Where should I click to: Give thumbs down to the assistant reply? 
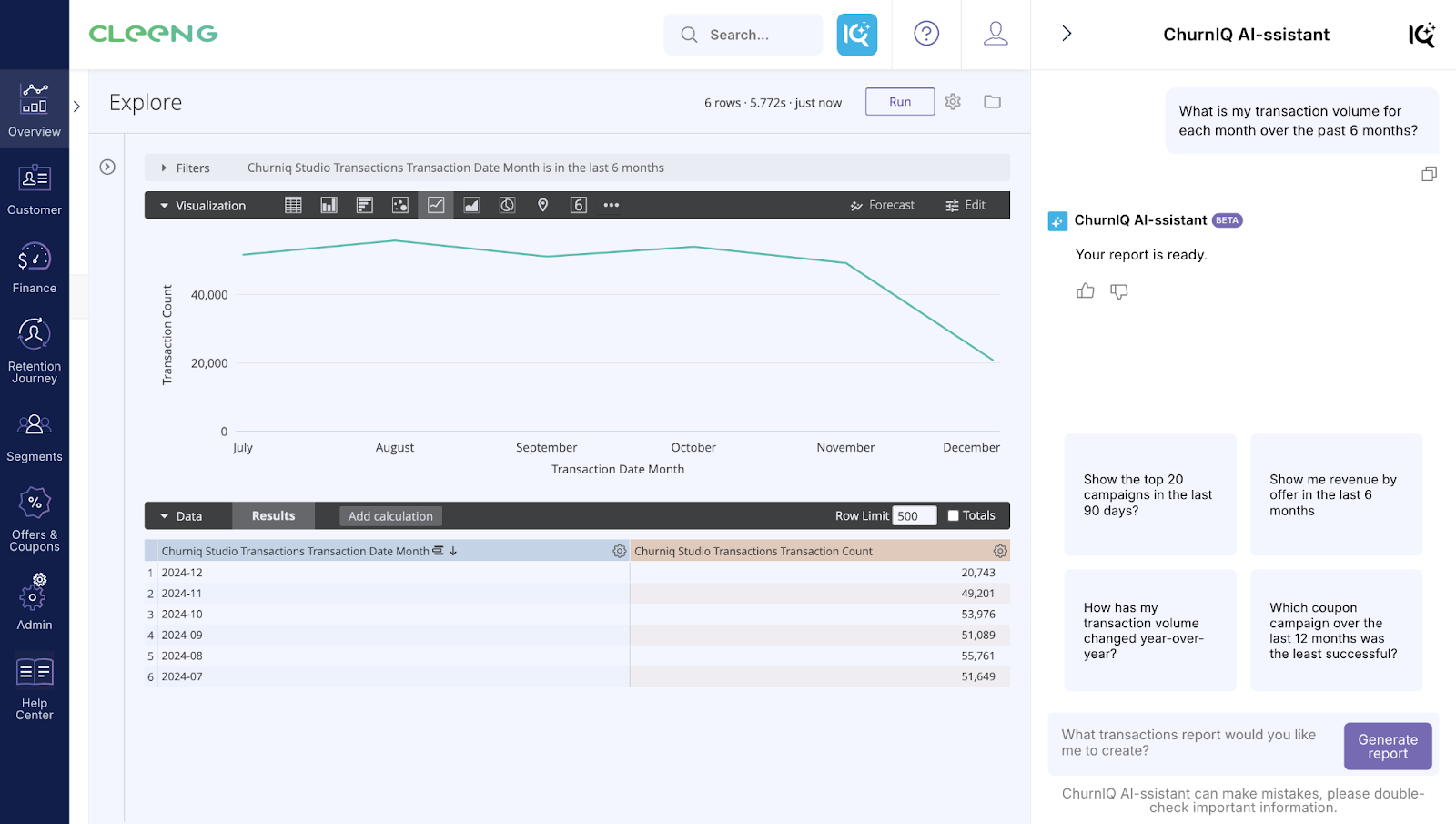tap(1118, 291)
